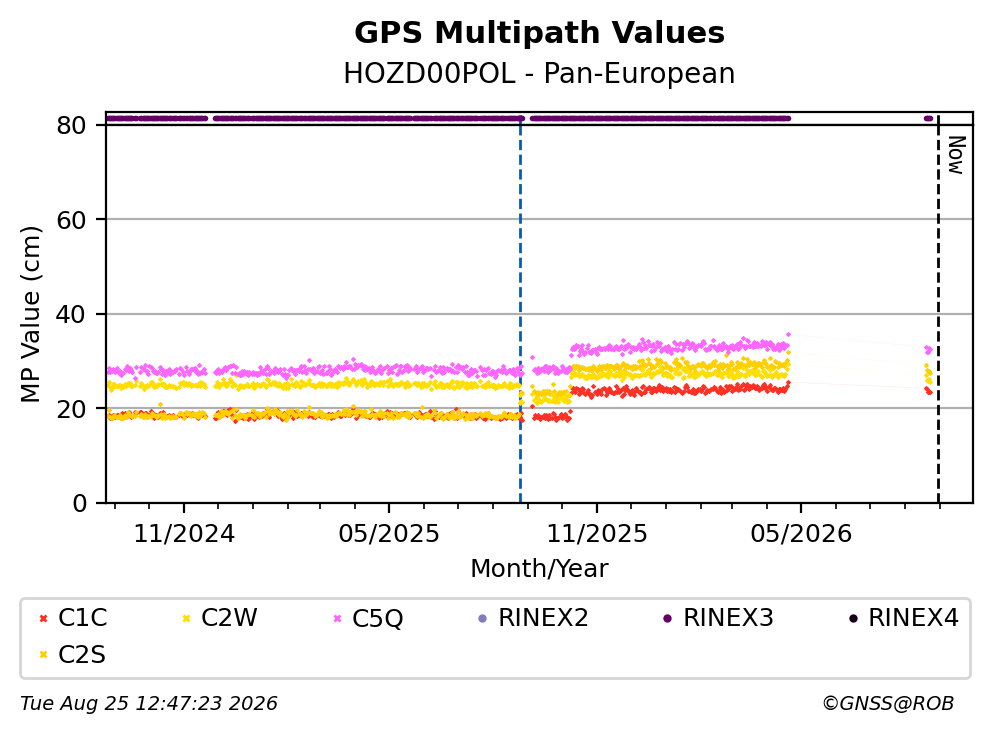Click the GPS Multipath Values title
The image size is (993, 734).
540,33
